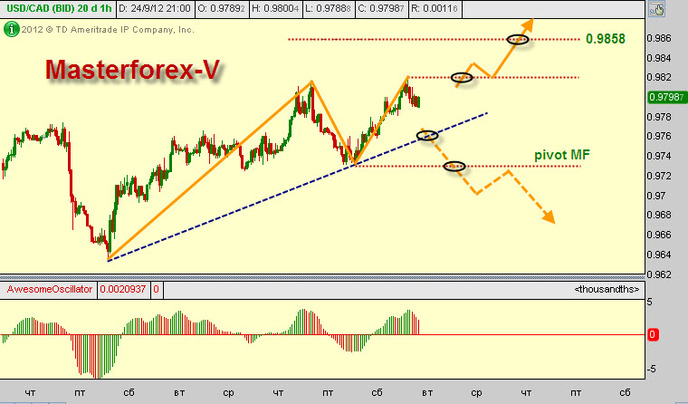The height and width of the screenshot is (404, 688).
Task: Click the Range value R: 0.0011
Action: click(434, 9)
